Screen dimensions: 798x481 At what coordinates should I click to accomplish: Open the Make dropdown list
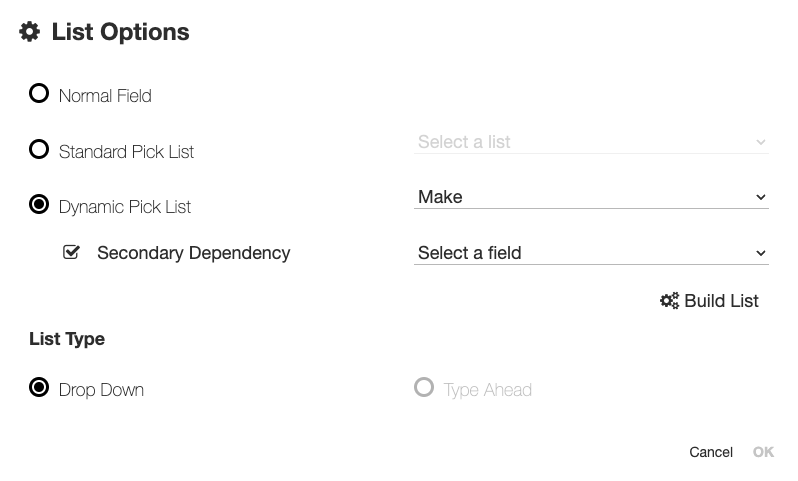590,198
